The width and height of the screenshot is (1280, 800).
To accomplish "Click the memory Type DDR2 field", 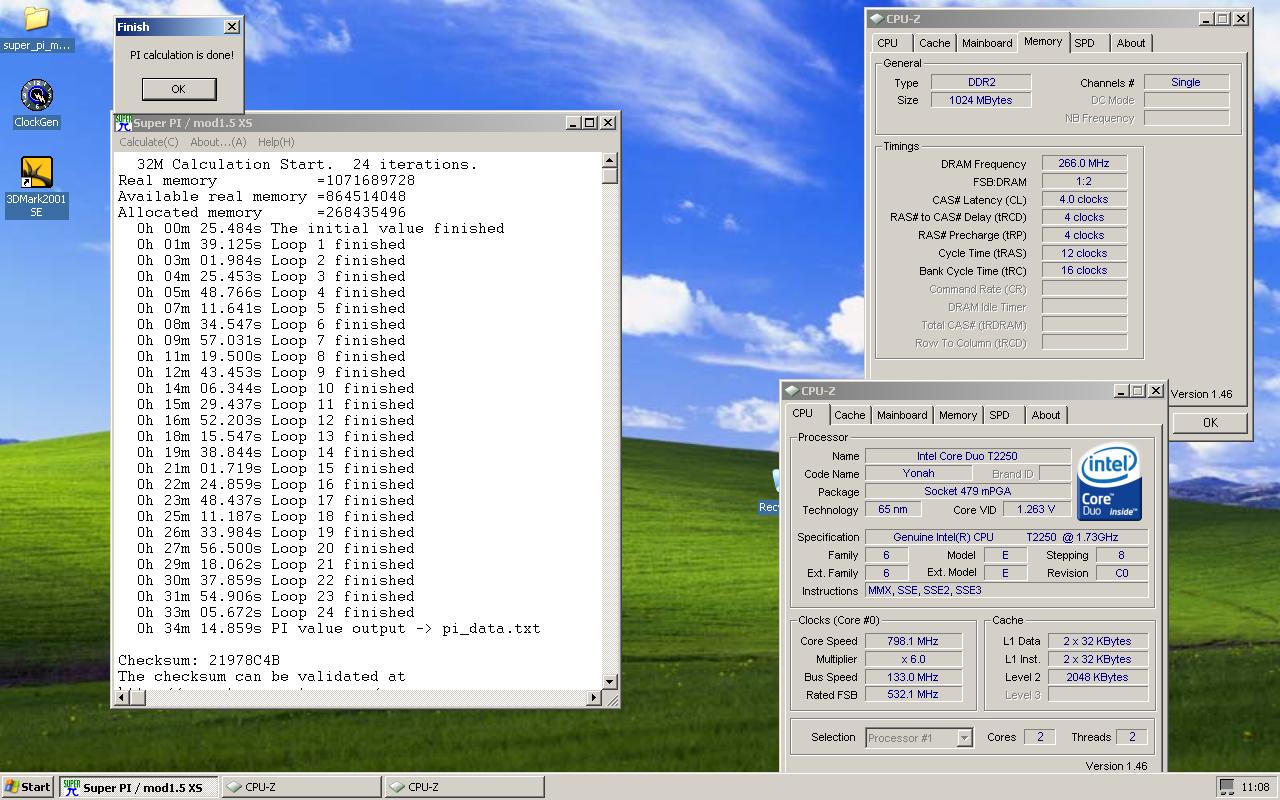I will (x=981, y=82).
